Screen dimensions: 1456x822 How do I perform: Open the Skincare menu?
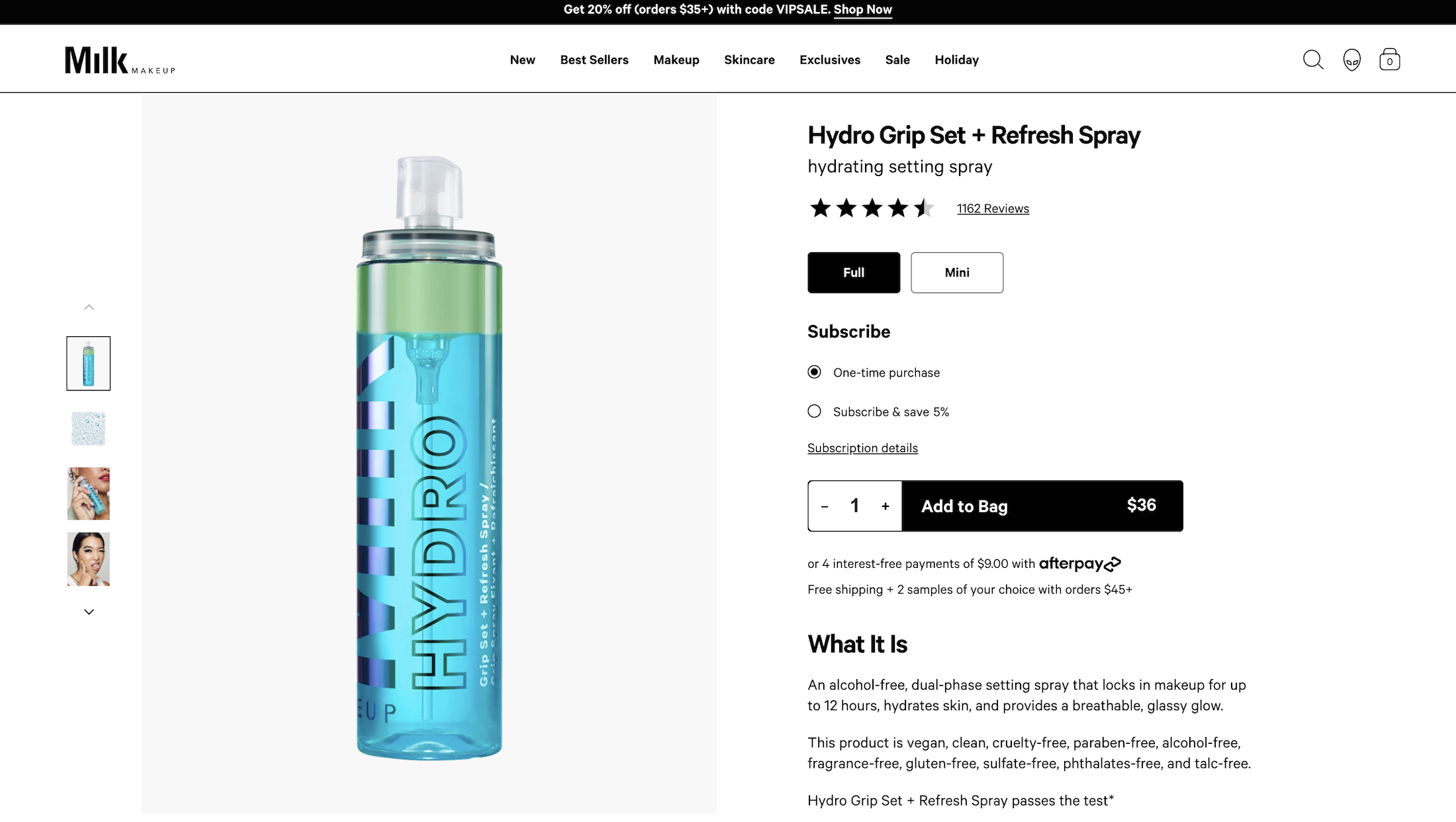tap(749, 60)
